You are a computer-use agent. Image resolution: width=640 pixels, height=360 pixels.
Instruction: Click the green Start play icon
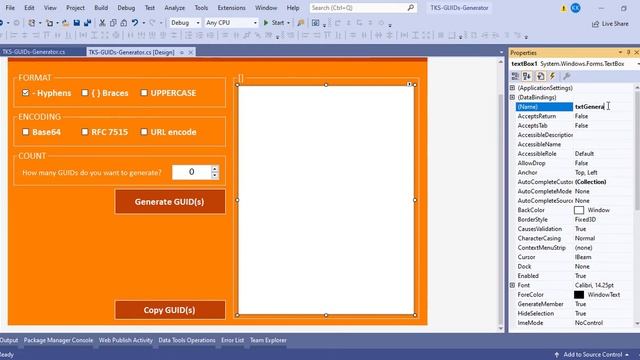(x=266, y=23)
